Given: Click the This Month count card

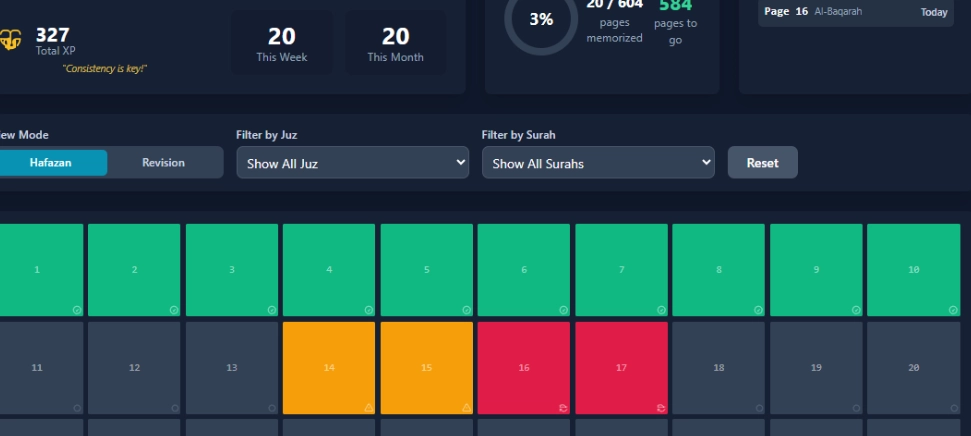Looking at the screenshot, I should 396,43.
